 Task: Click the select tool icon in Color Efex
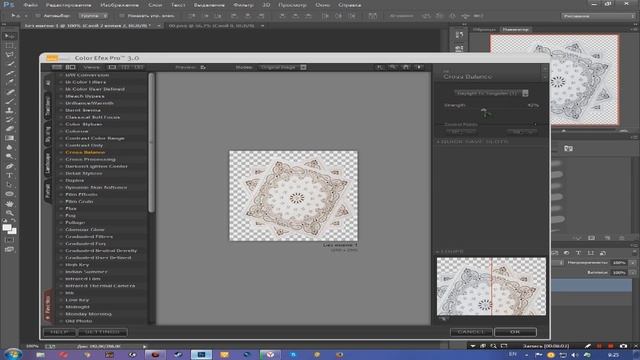380,67
